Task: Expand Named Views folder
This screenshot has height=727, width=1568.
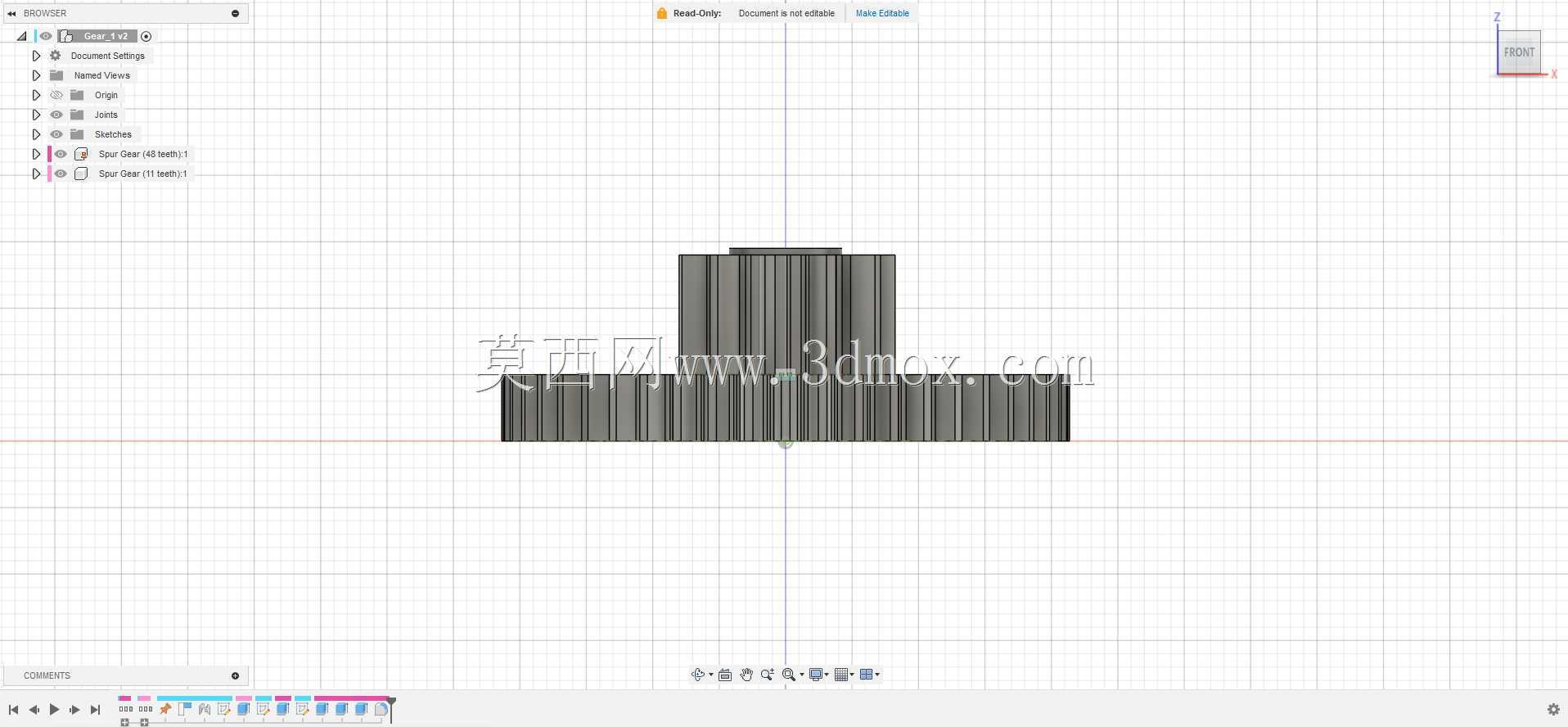Action: click(36, 75)
